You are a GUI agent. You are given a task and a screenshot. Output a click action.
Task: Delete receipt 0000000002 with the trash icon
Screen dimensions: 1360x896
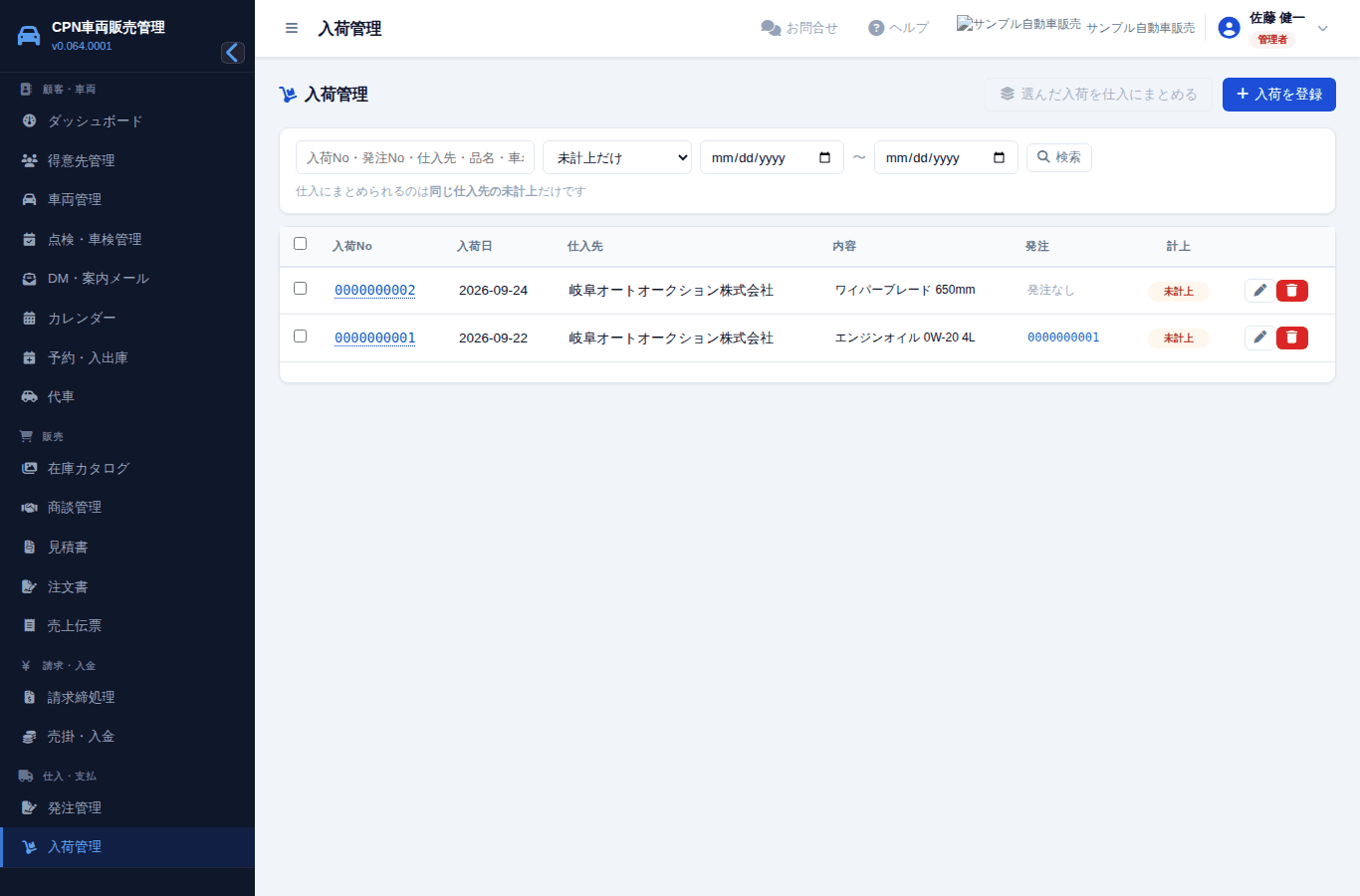point(1292,291)
